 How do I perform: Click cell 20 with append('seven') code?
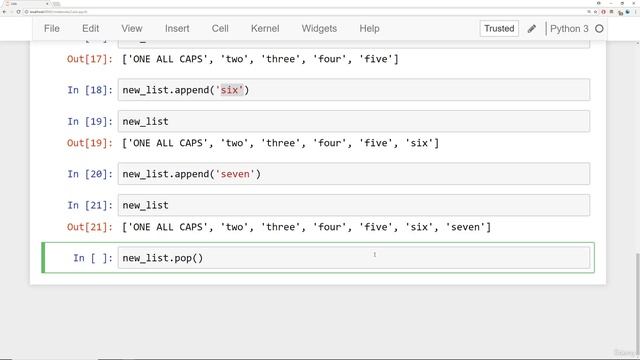354,174
